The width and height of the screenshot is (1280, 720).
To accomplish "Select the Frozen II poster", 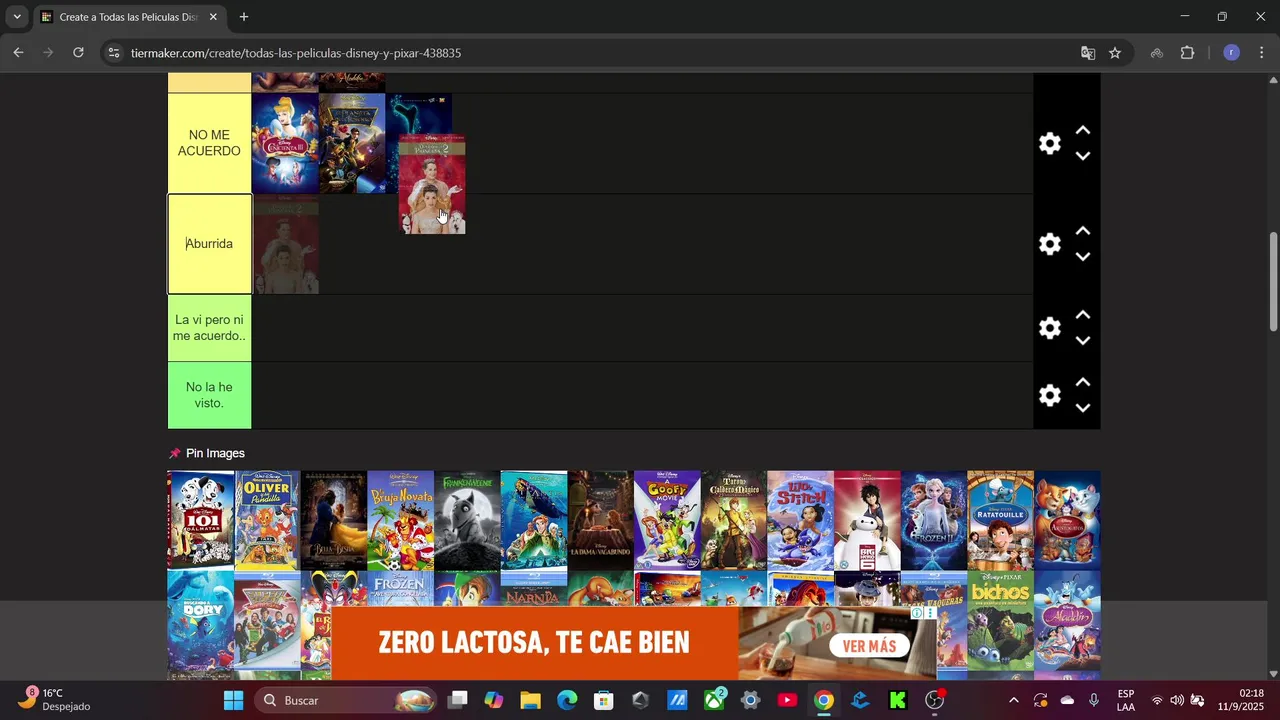I will (x=934, y=520).
